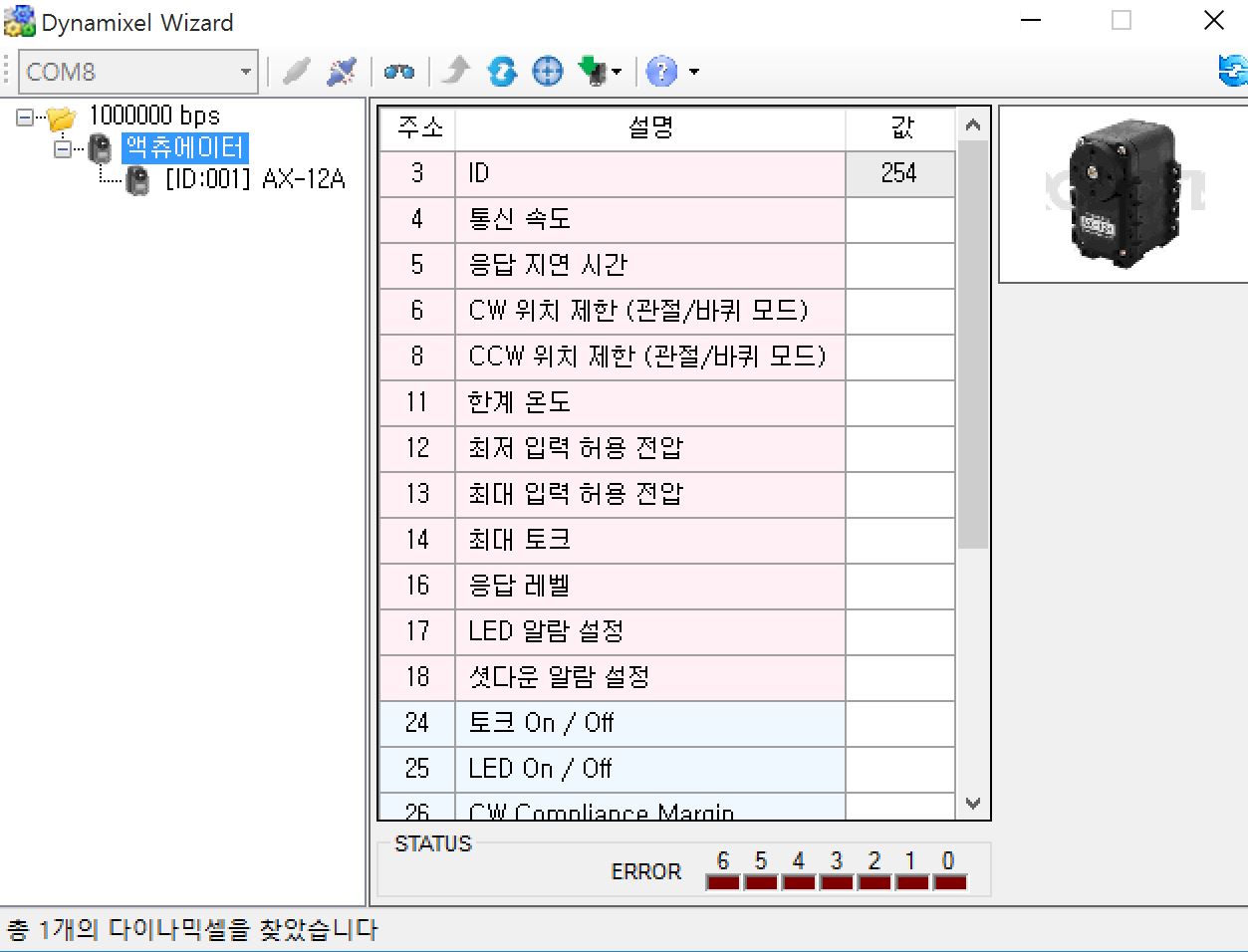The height and width of the screenshot is (952, 1248).
Task: Click the Dynamixel Wizard title bar icon
Action: pos(19,21)
